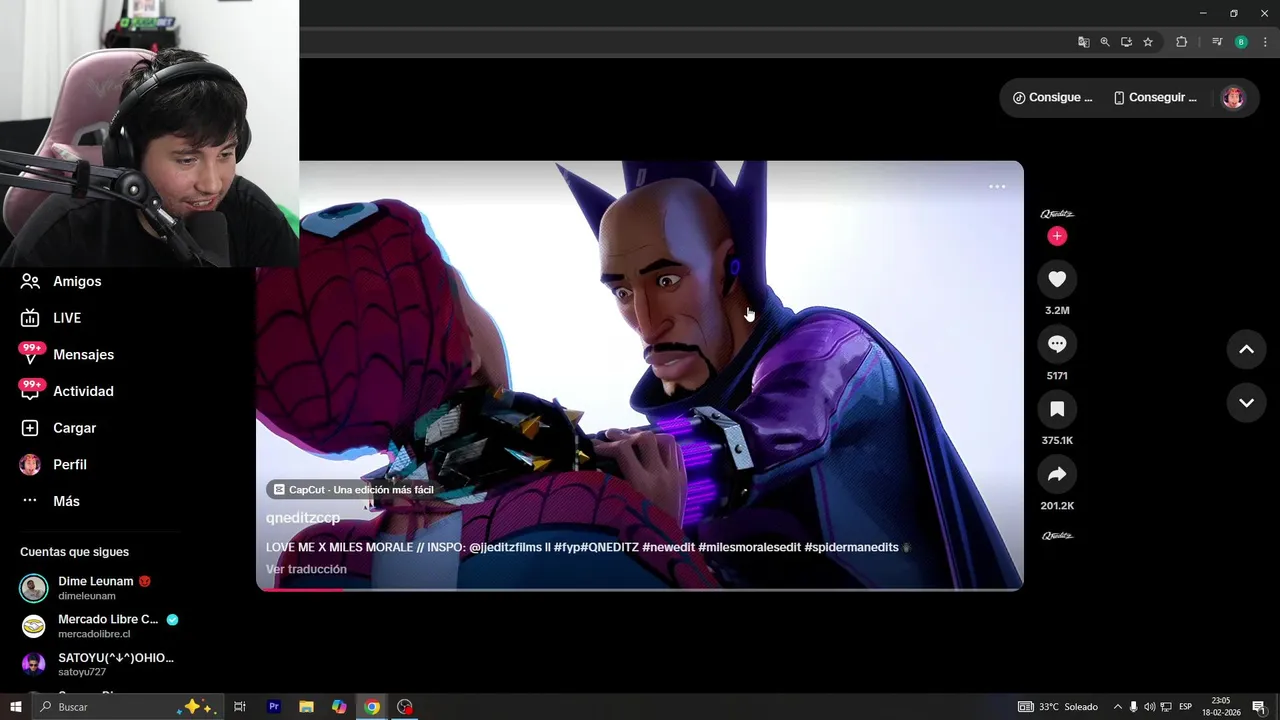Image resolution: width=1280 pixels, height=720 pixels.
Task: Open OBS Studio from the taskbar
Action: coord(405,707)
